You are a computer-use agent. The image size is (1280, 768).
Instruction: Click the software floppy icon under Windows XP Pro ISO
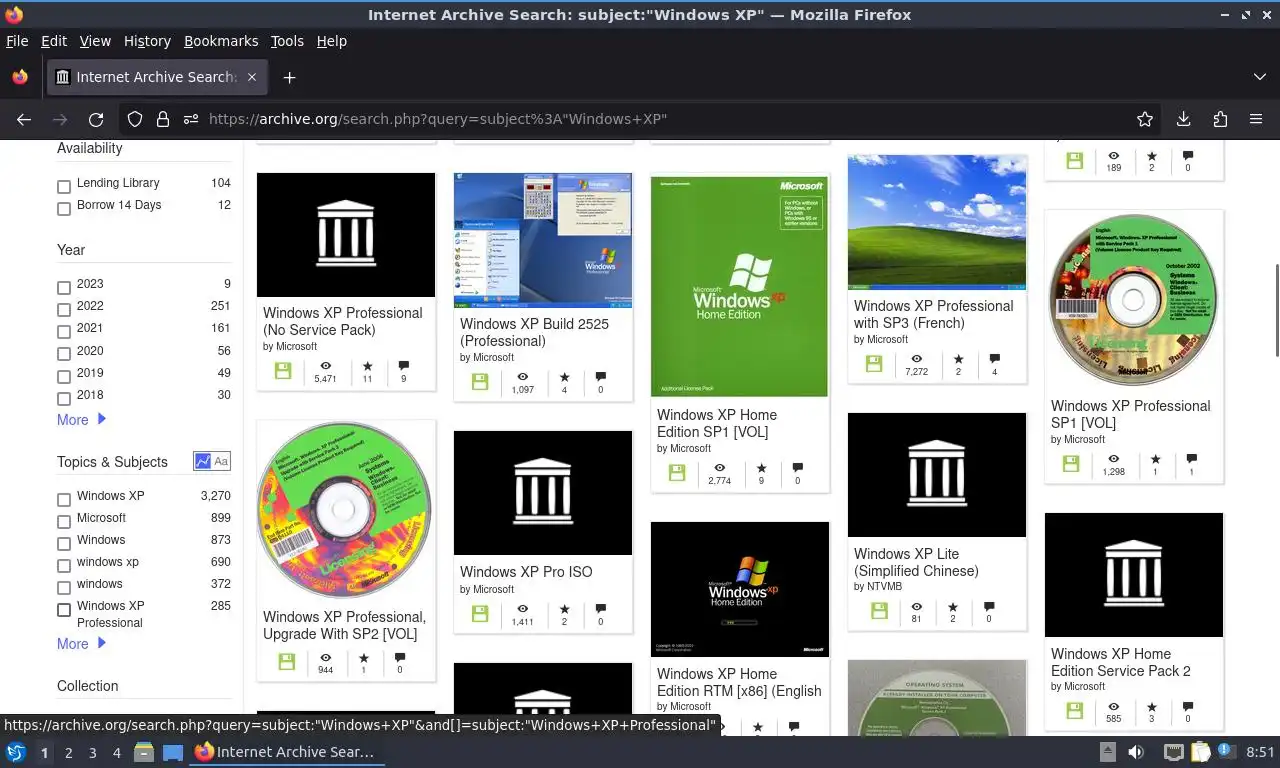pos(480,613)
